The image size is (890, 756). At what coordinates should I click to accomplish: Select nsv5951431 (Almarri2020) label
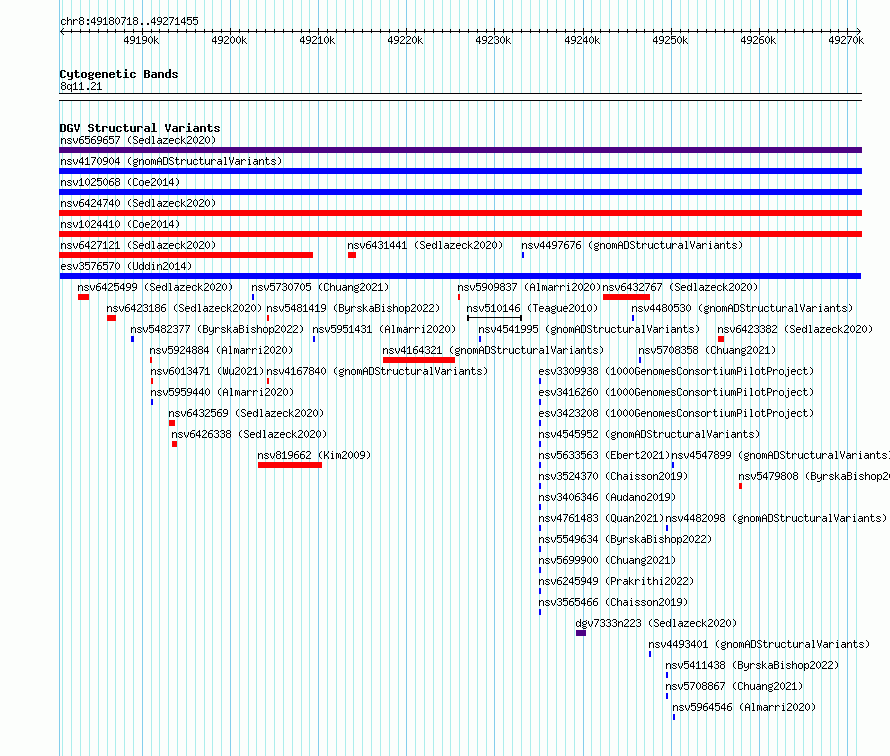[x=384, y=329]
